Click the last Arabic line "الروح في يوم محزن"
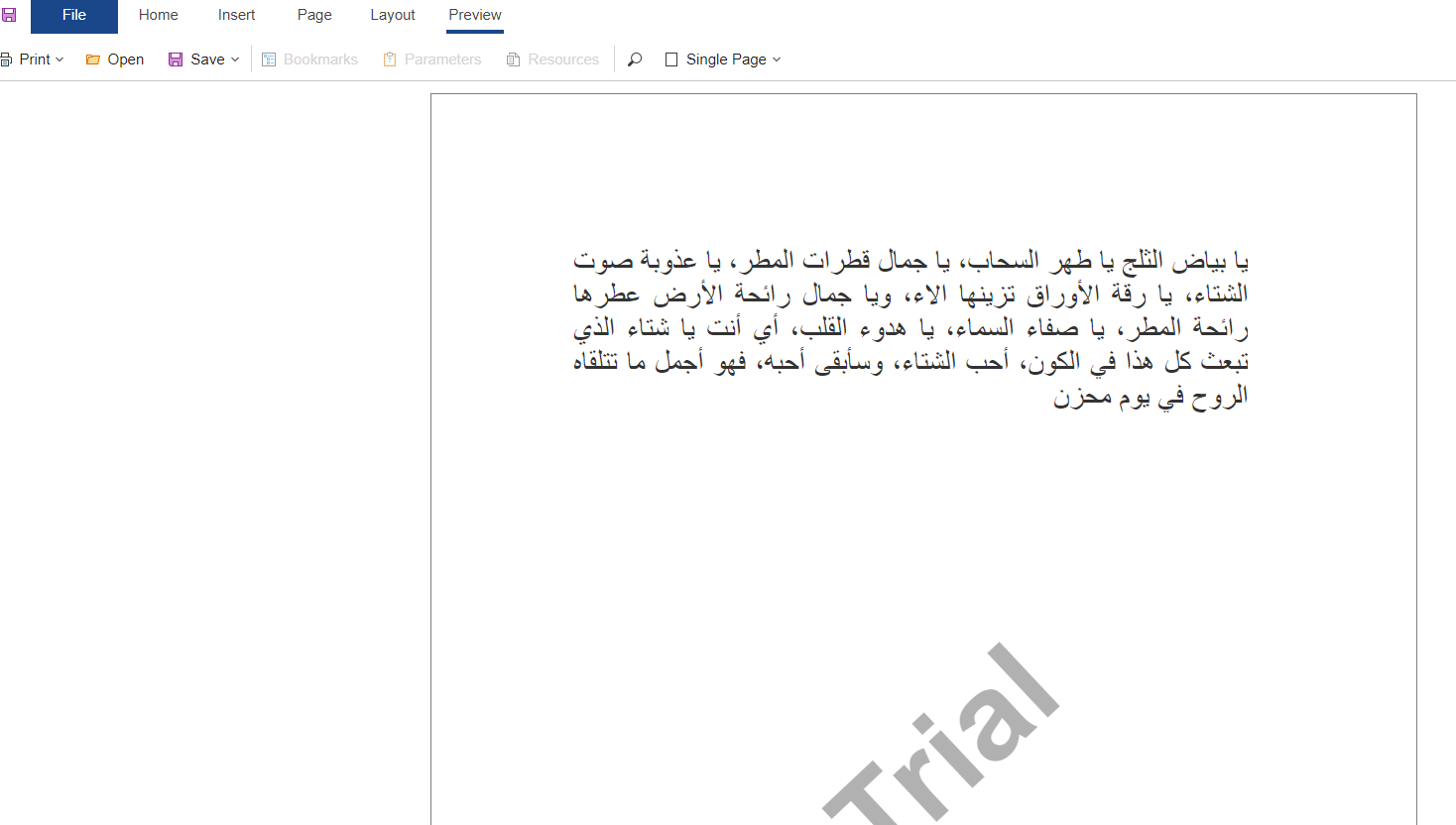The image size is (1456, 825). 1151,397
